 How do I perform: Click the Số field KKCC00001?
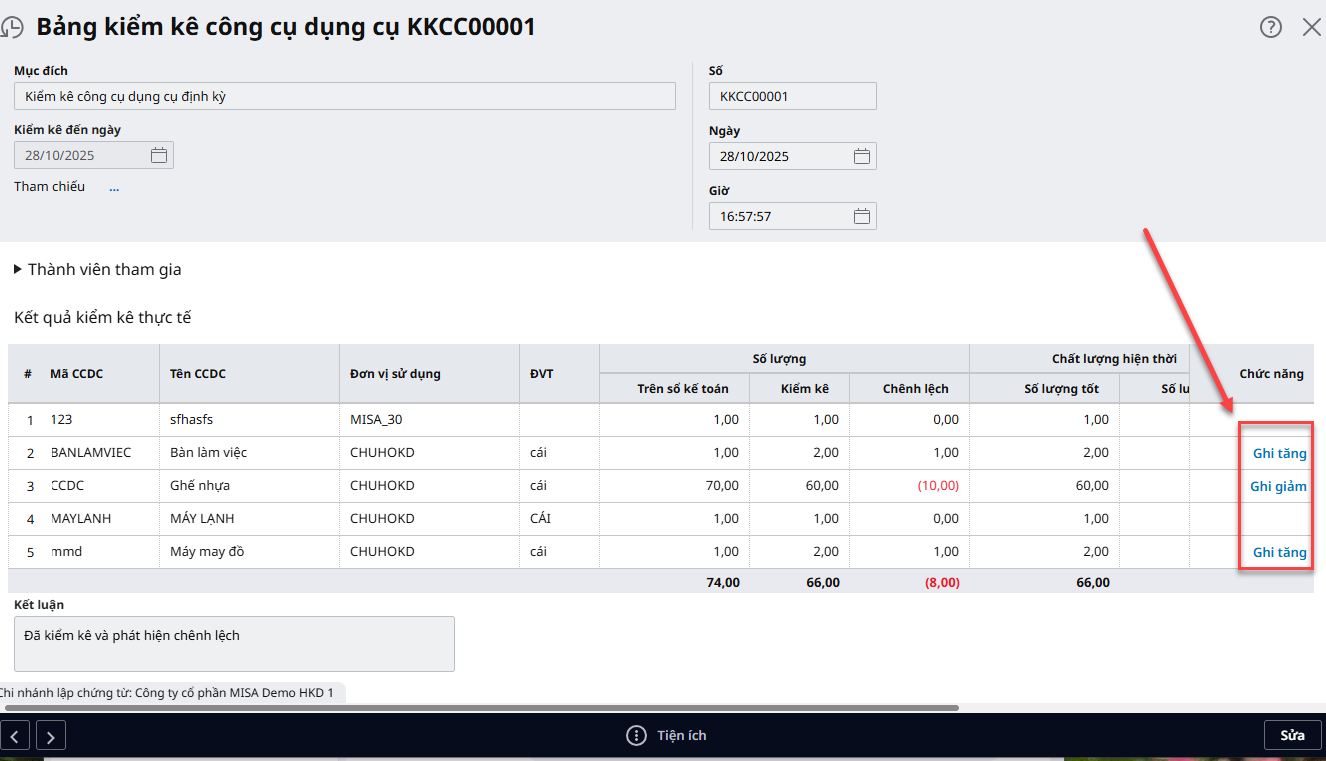(x=792, y=96)
